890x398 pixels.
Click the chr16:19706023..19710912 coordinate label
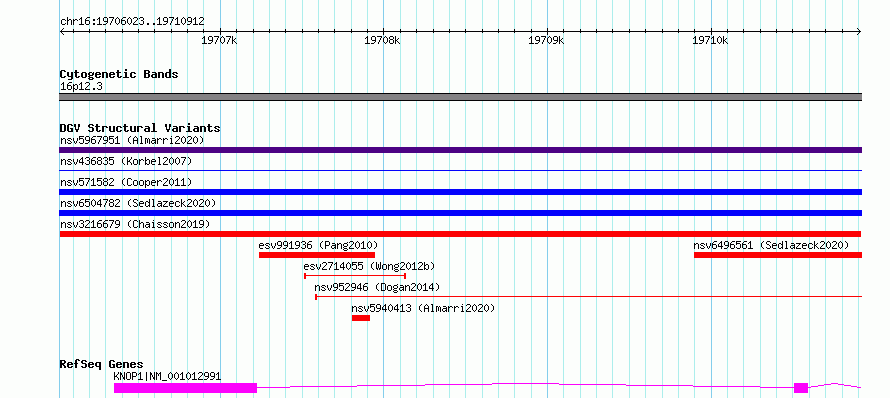132,22
